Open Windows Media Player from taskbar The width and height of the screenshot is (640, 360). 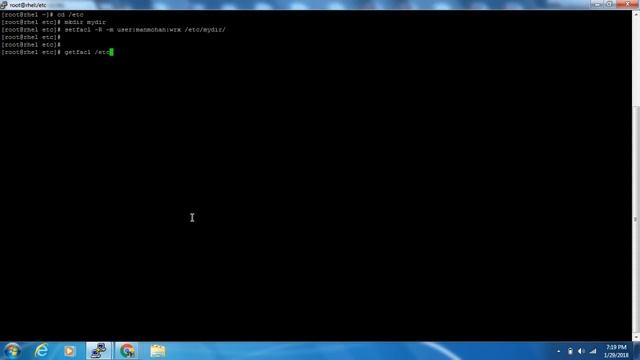tap(69, 351)
